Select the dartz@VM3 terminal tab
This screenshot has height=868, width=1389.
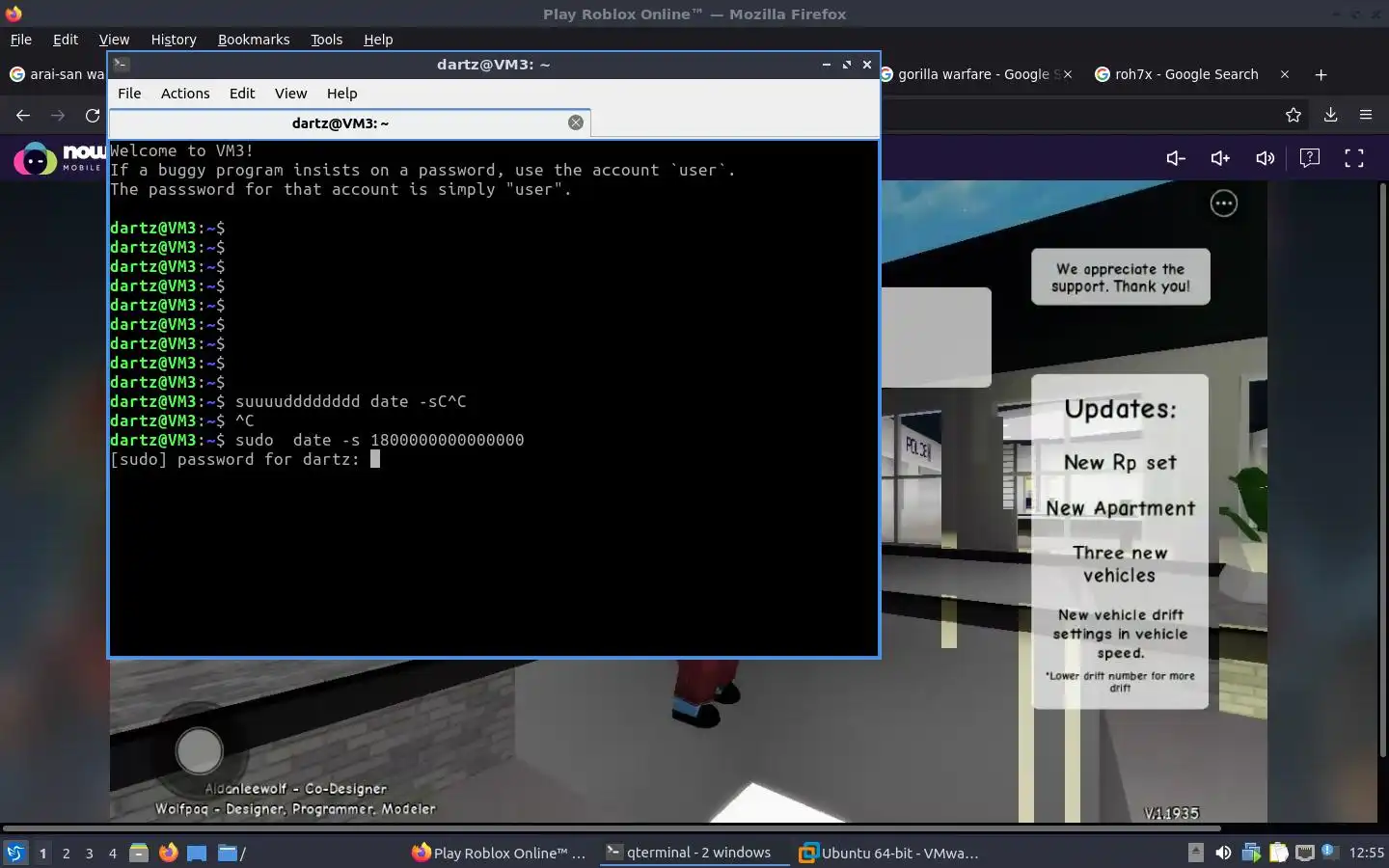[x=347, y=123]
